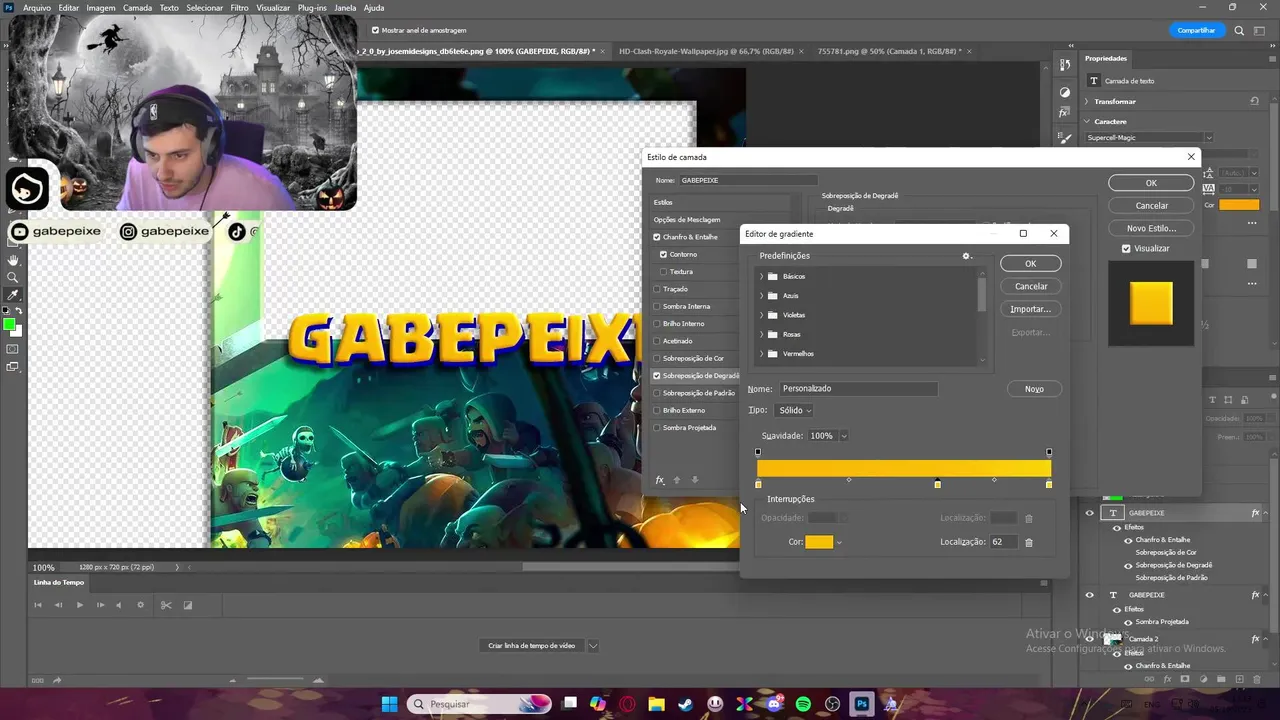Image resolution: width=1280 pixels, height=720 pixels.
Task: Click the Compartilhar button
Action: [x=1197, y=30]
